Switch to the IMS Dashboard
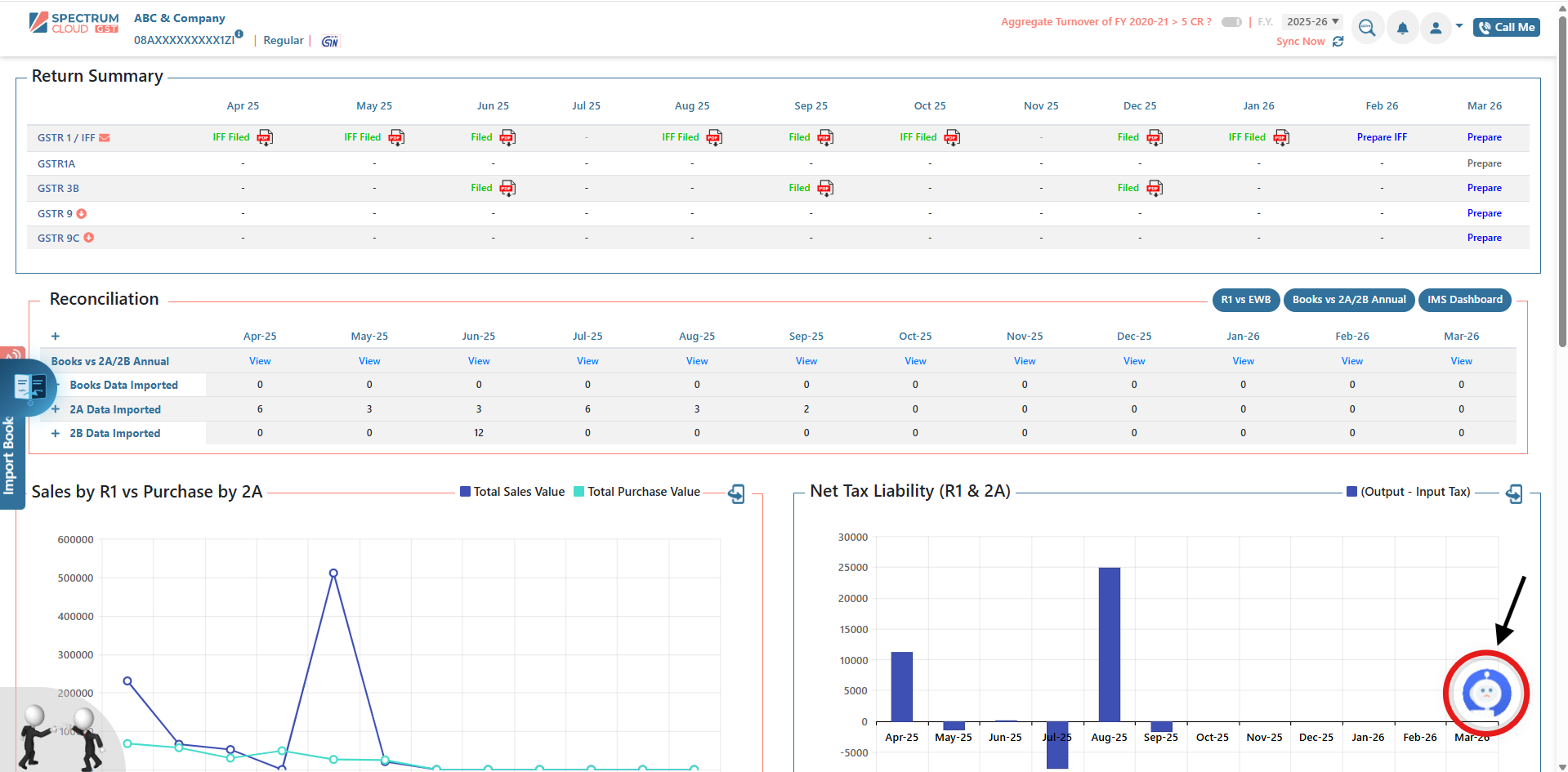1568x772 pixels. pyautogui.click(x=1464, y=300)
